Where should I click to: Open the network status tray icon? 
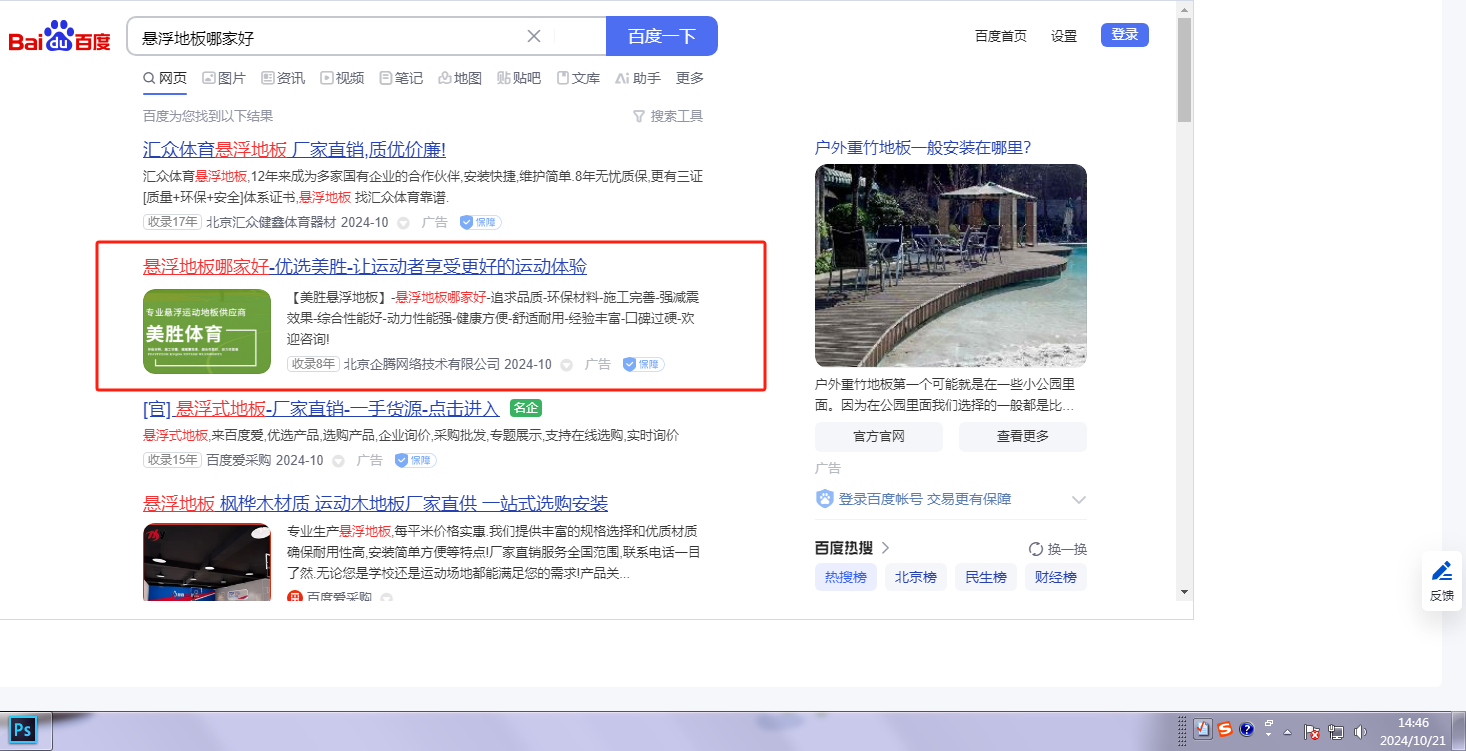point(1336,730)
